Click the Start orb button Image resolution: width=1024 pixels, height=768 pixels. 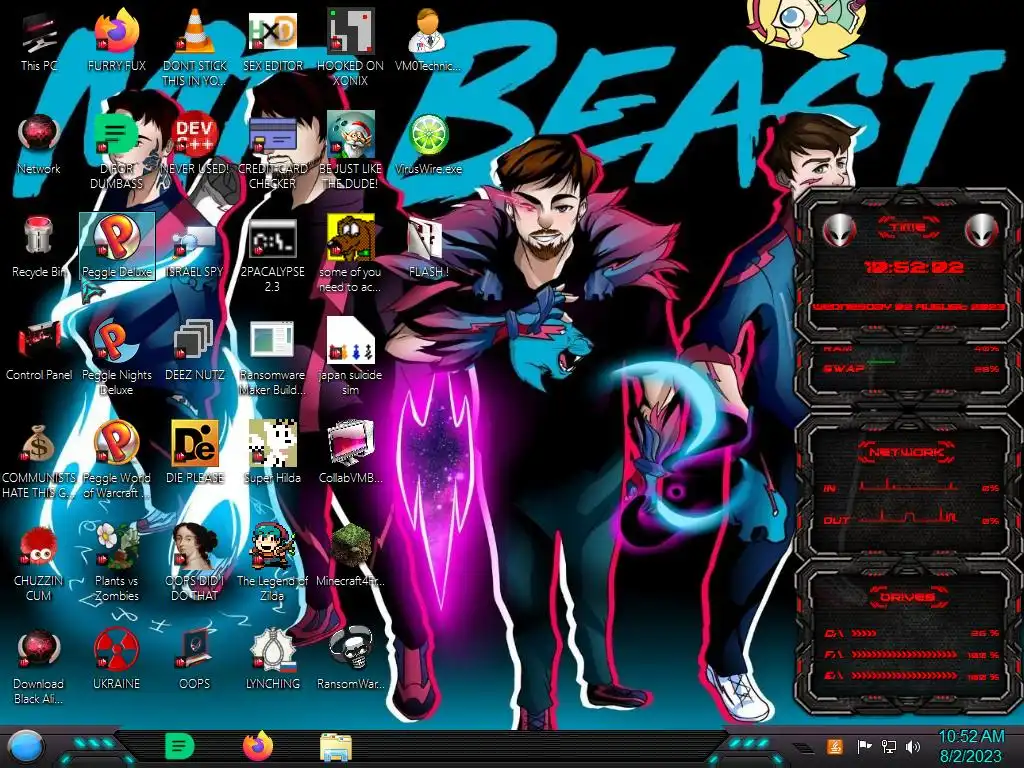(25, 746)
